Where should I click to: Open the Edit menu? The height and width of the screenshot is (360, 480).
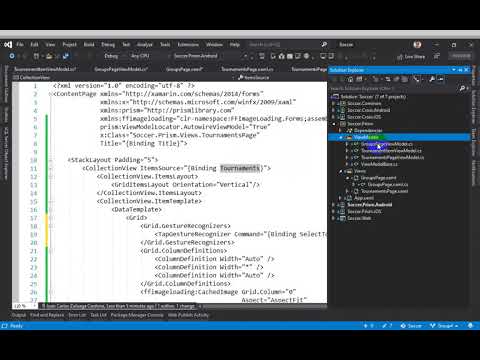(x=34, y=44)
